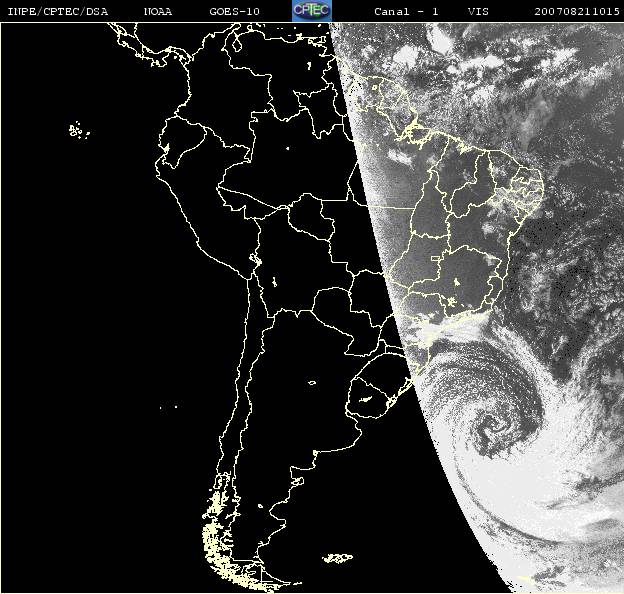
Task: Click the CPTEC logo in header
Action: (312, 11)
